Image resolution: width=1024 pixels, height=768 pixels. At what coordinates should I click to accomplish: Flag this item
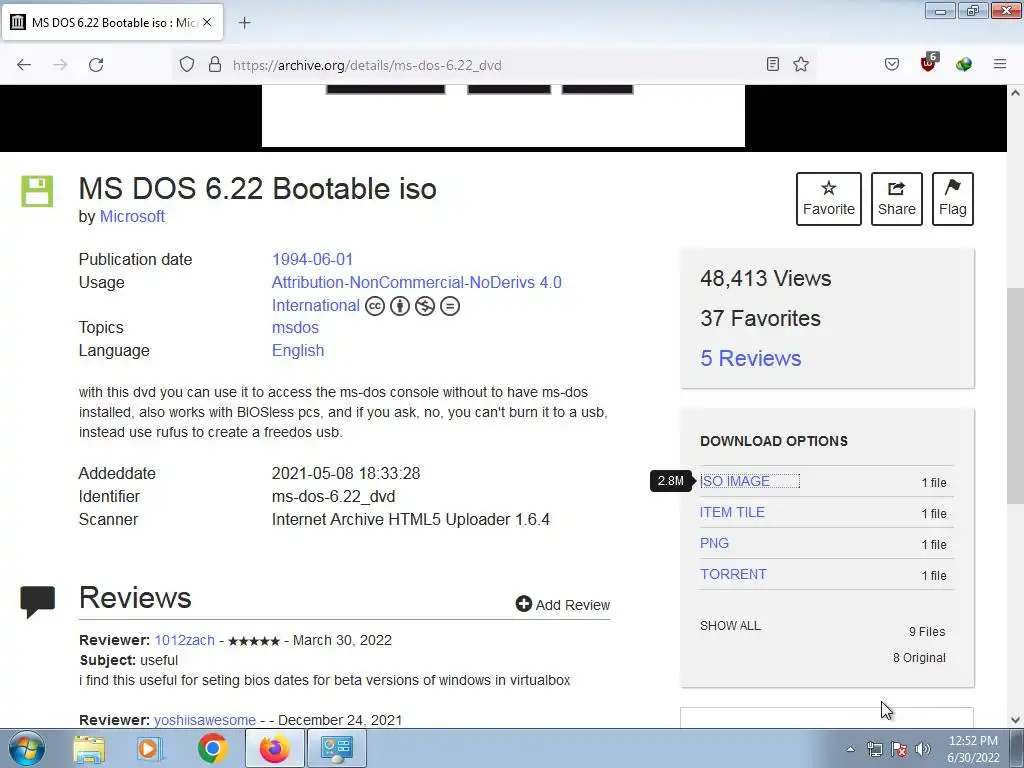coord(953,199)
